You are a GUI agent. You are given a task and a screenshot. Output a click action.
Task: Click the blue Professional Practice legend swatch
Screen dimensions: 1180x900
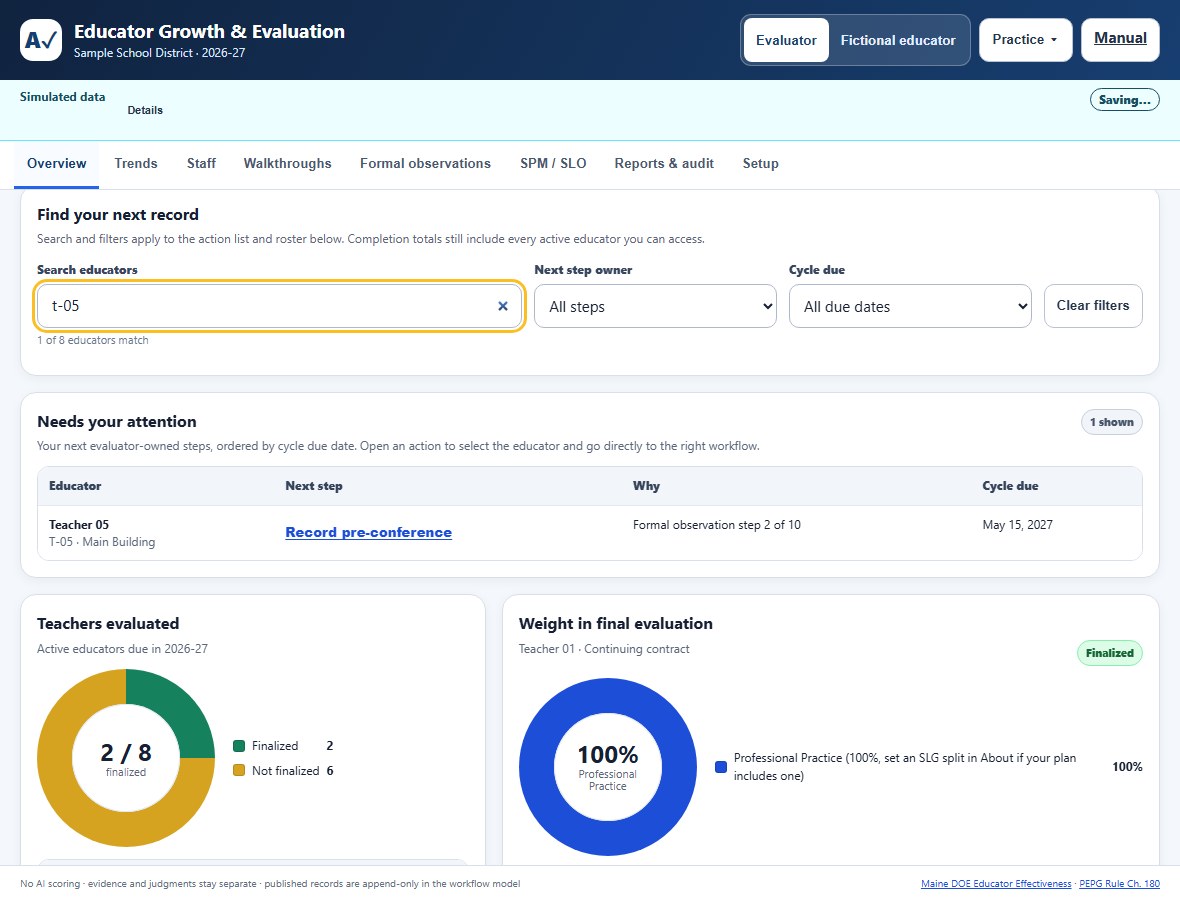(720, 767)
